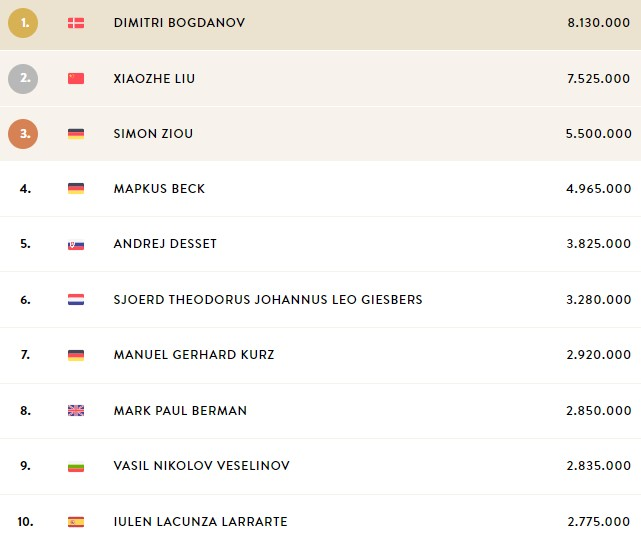The height and width of the screenshot is (537, 641).
Task: Select Iulen Lacunza Larrarte
Action: [201, 521]
